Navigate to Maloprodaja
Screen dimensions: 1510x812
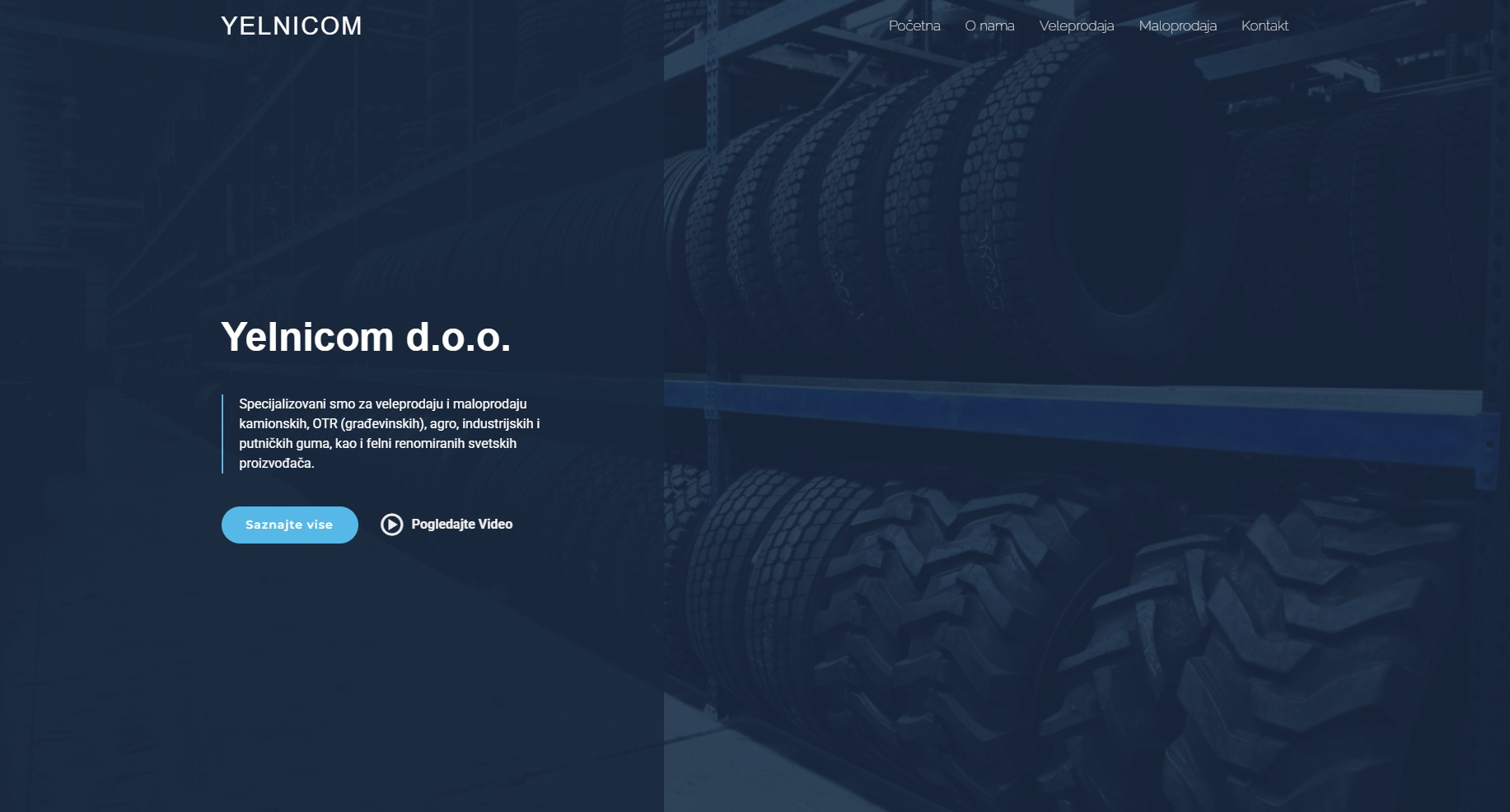tap(1177, 26)
